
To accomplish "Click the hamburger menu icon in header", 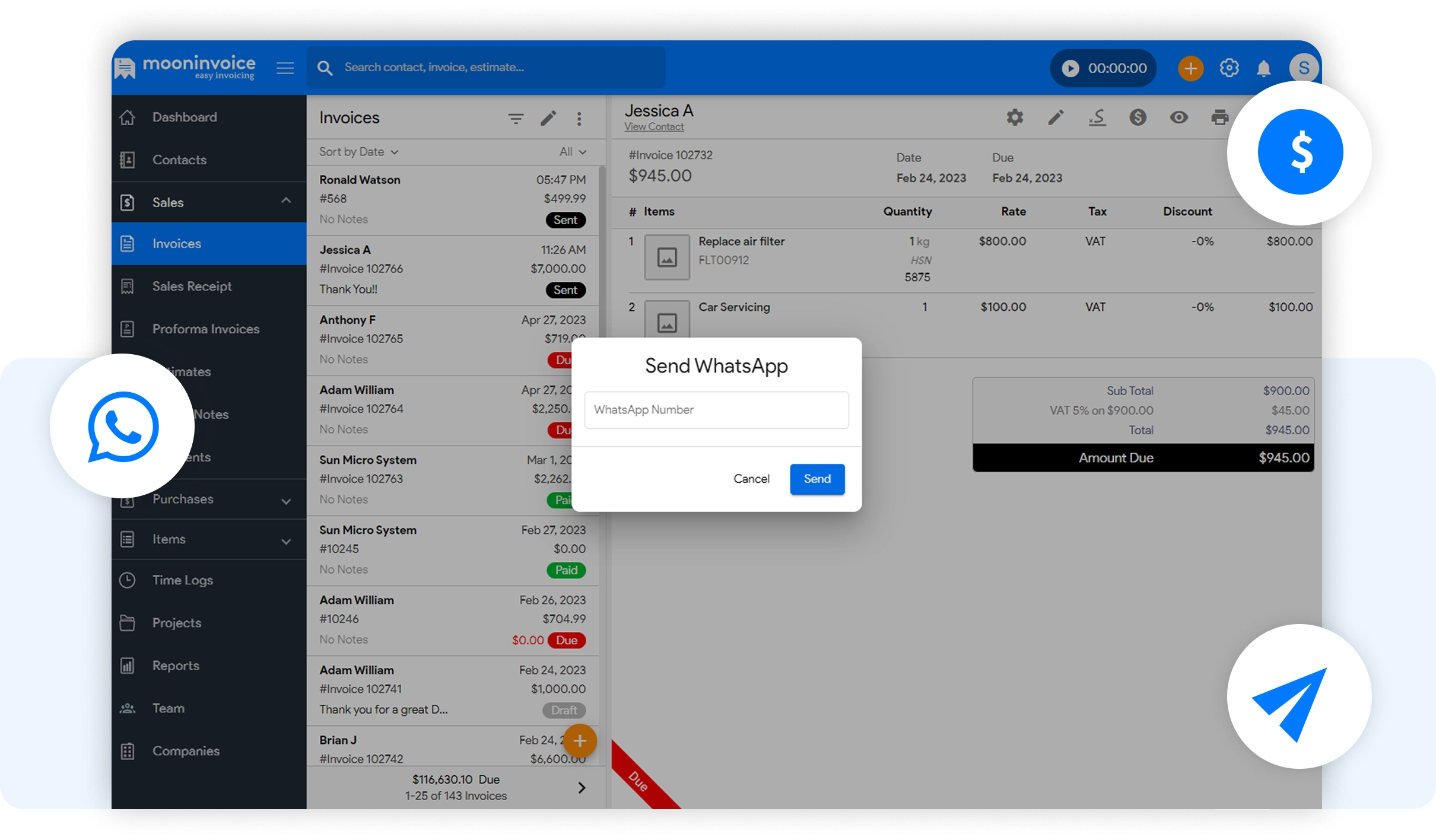I will coord(285,68).
